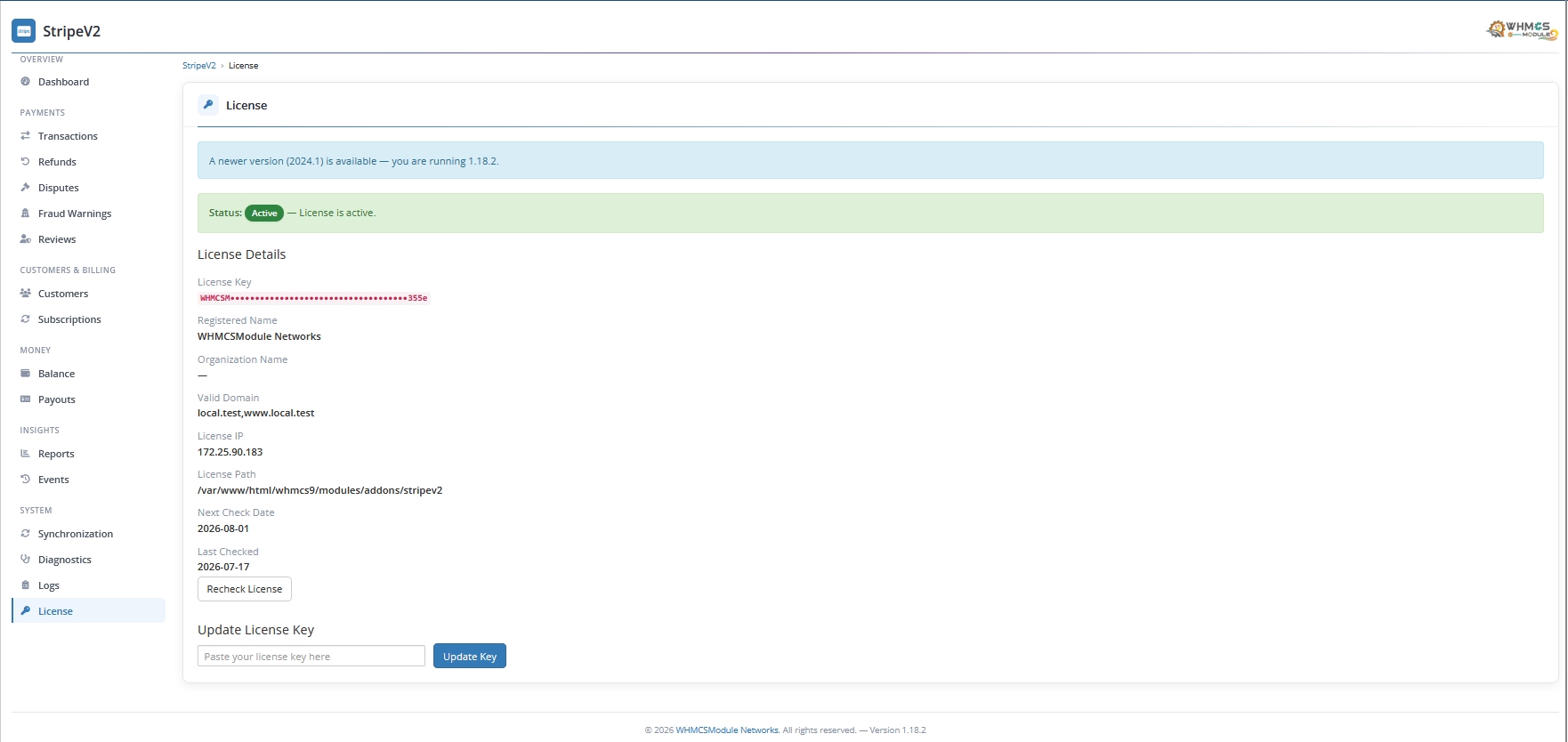Click the green Active status badge

click(x=264, y=214)
